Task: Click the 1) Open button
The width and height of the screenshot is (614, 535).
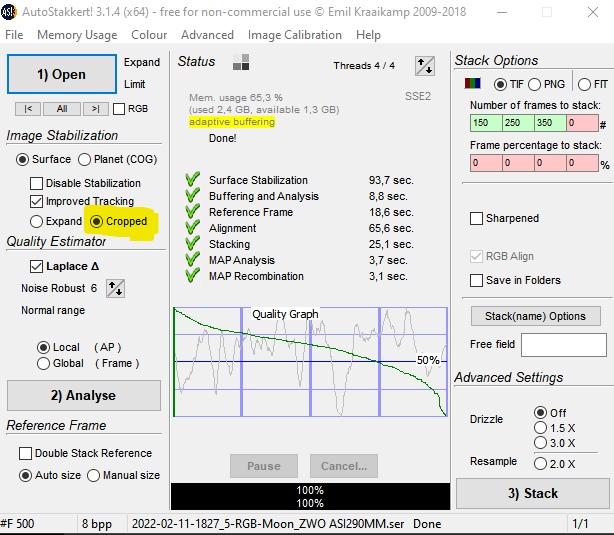Action: 62,74
